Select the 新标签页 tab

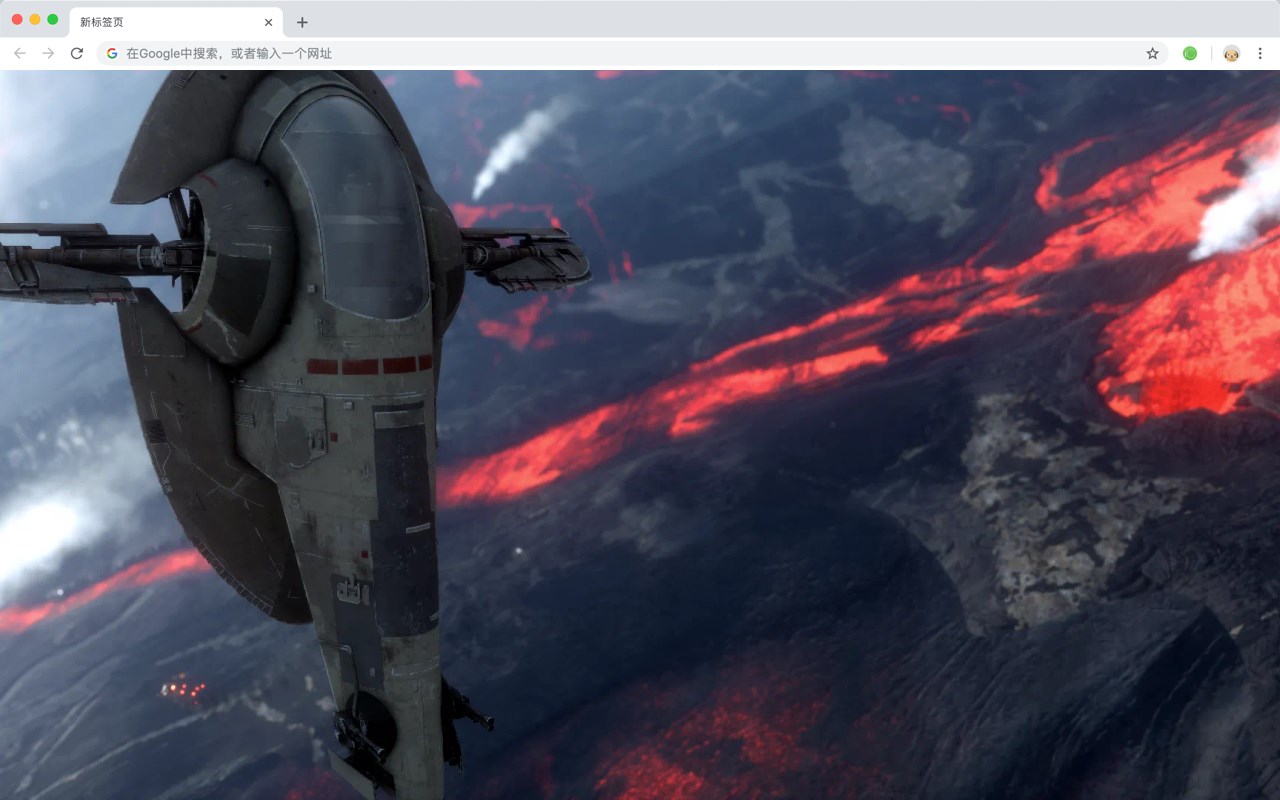pyautogui.click(x=176, y=22)
